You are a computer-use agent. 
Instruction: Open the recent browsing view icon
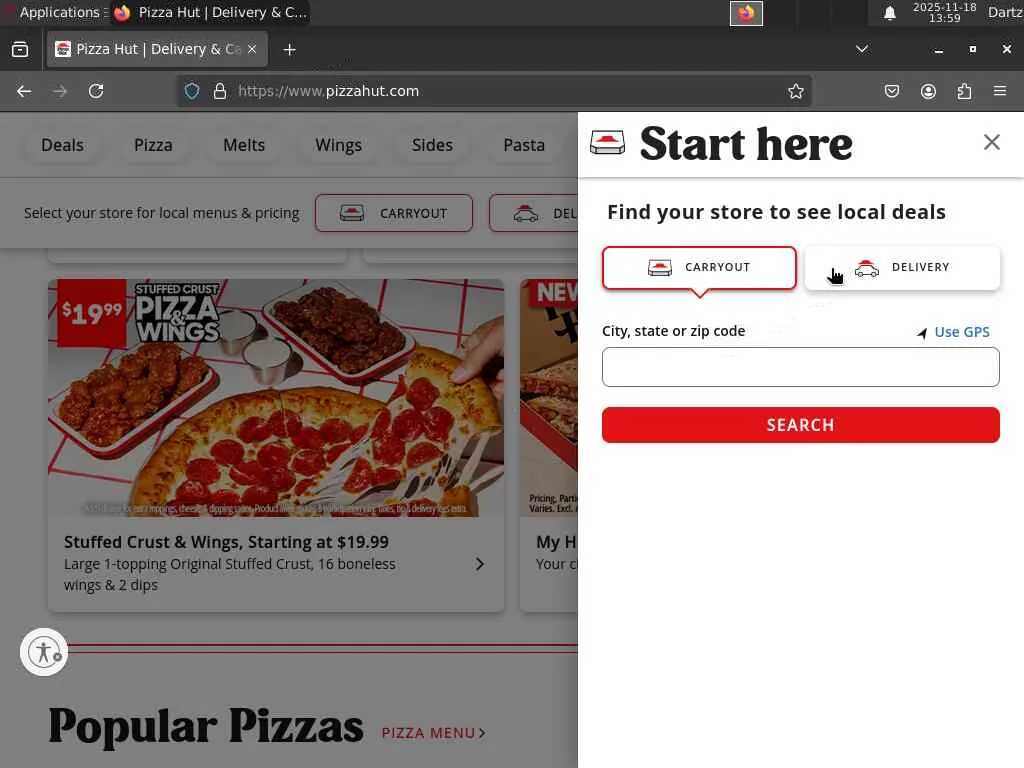[x=20, y=49]
